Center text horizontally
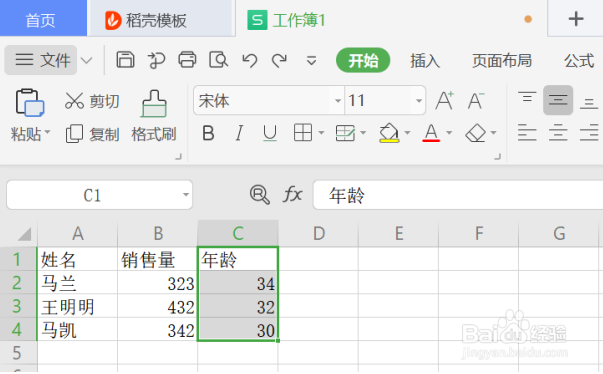The height and width of the screenshot is (374, 603). (558, 133)
